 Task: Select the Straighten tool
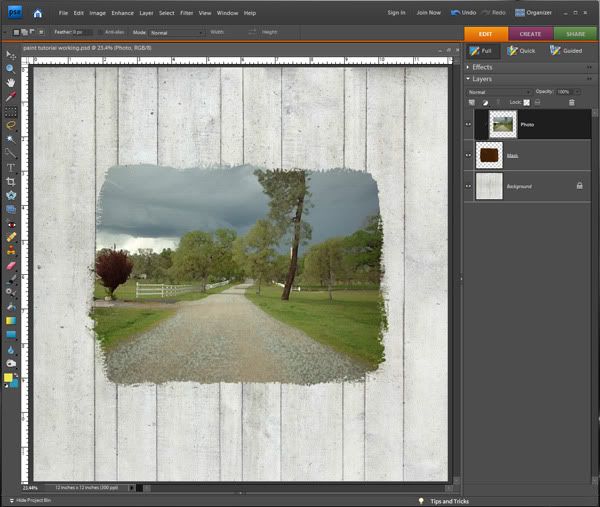(x=11, y=209)
